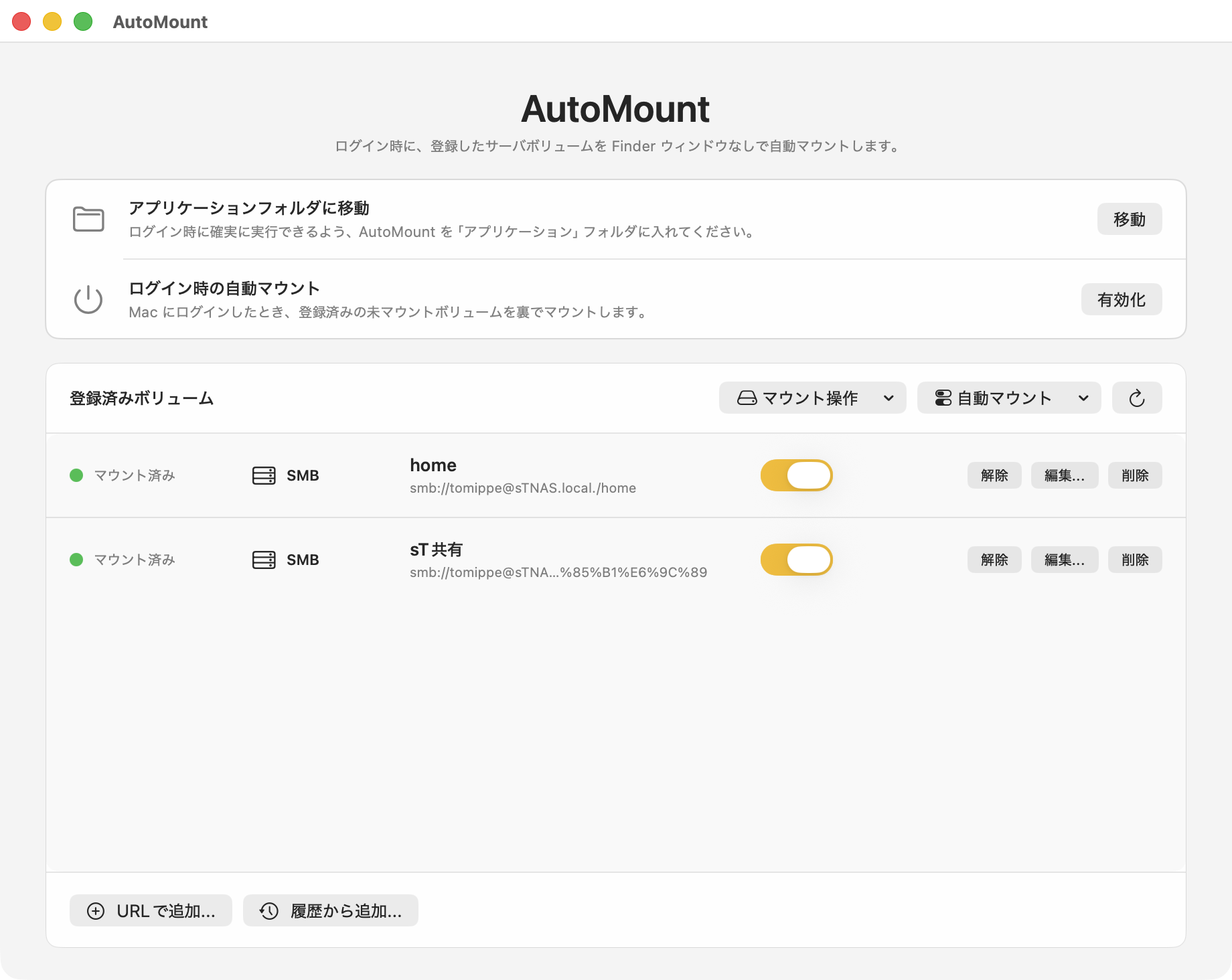Click AutoMount title in window title bar
Viewport: 1232px width, 980px height.
(160, 22)
